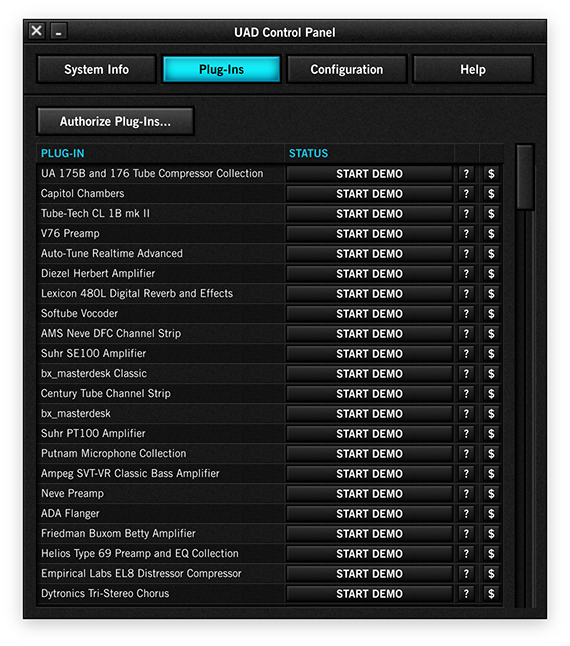Open help for Capitol Chambers

[x=466, y=194]
